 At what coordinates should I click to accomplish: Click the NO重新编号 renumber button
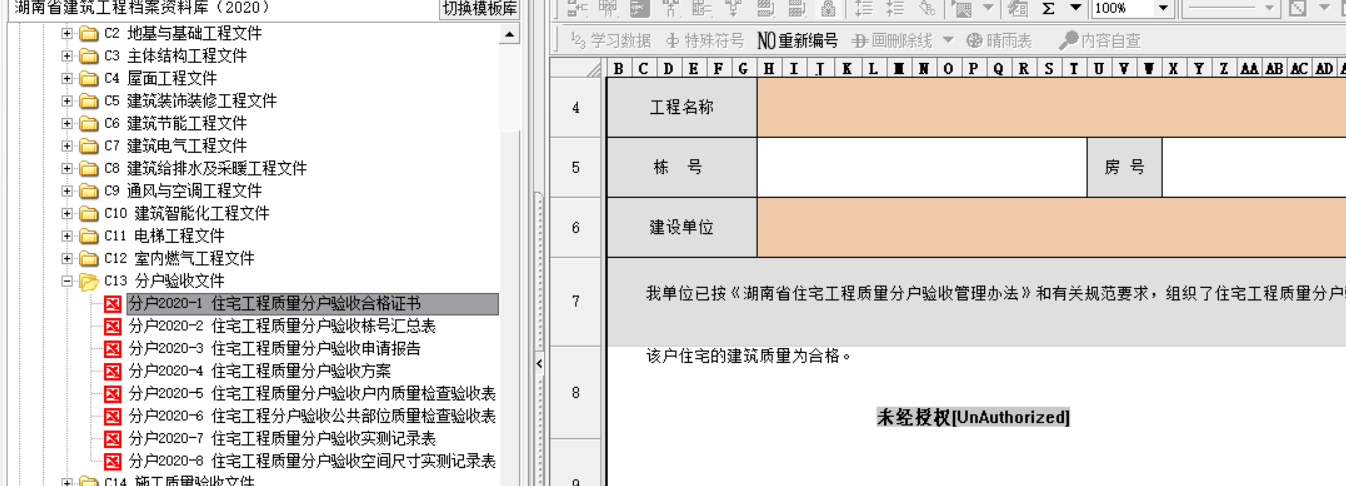pyautogui.click(x=797, y=41)
